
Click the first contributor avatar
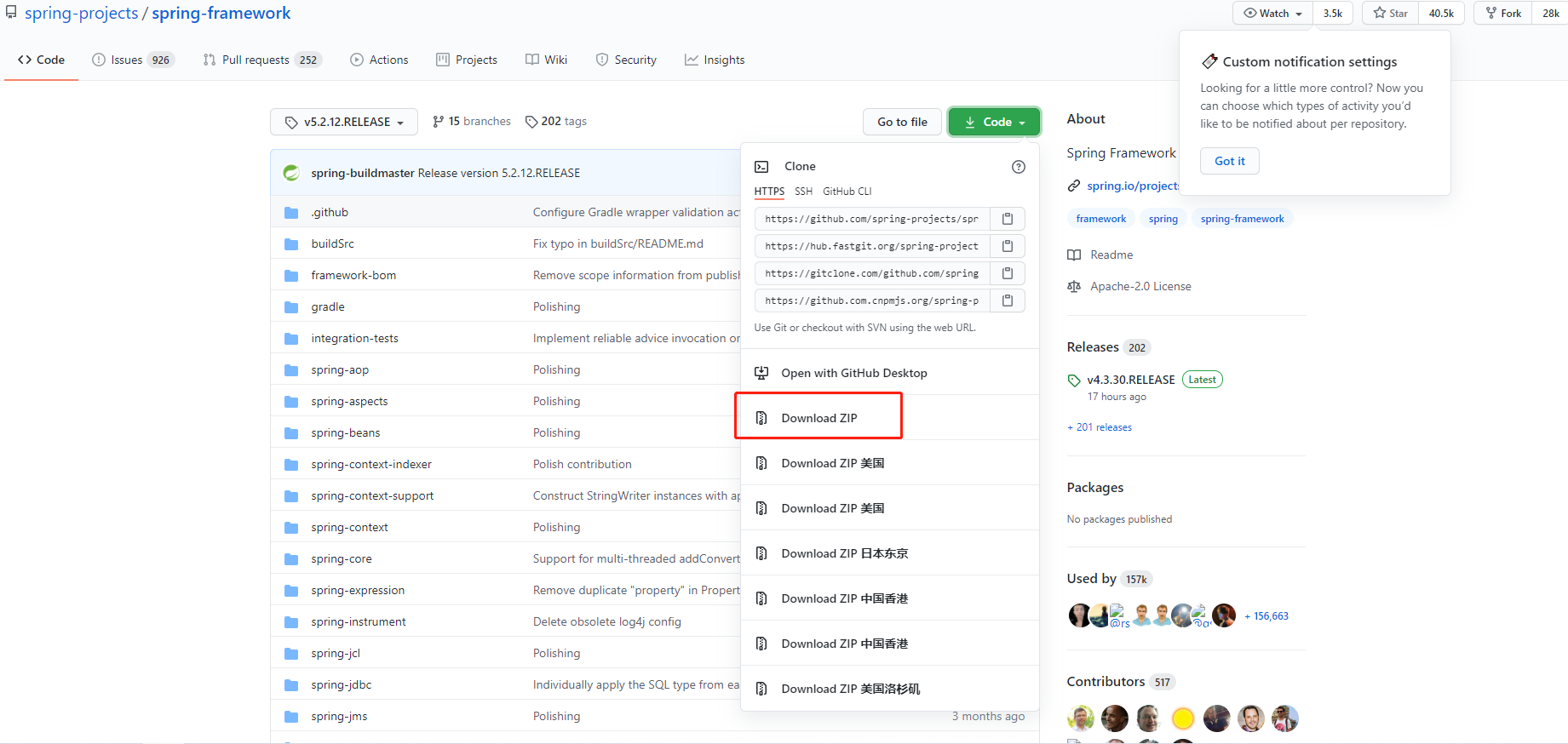click(x=1081, y=719)
